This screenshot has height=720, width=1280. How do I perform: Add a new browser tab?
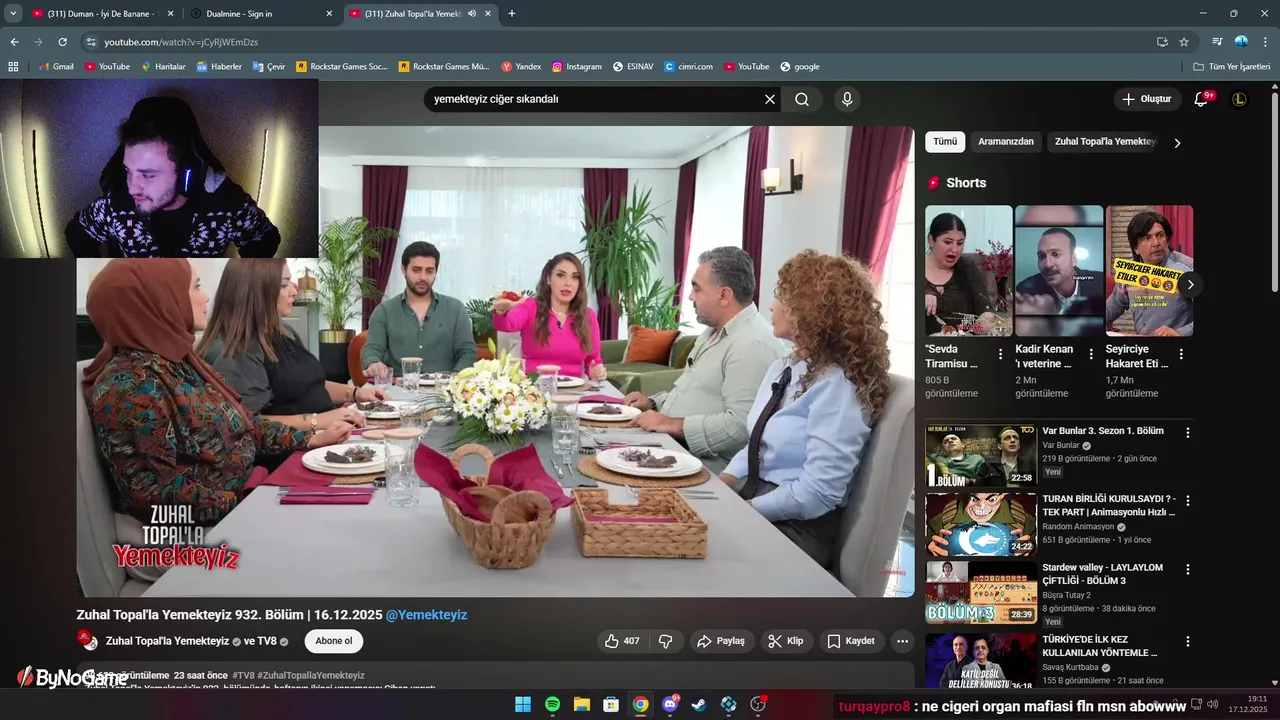click(512, 14)
